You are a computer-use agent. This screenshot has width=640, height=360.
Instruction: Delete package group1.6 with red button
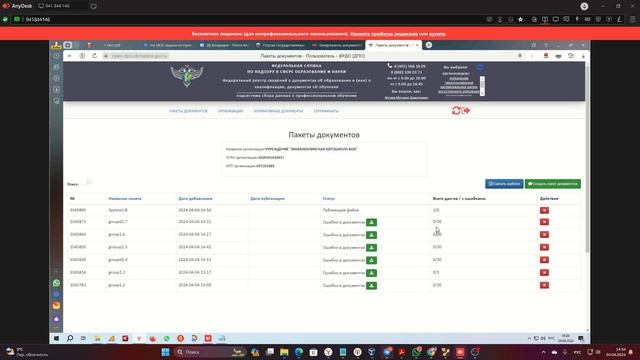pyautogui.click(x=544, y=234)
